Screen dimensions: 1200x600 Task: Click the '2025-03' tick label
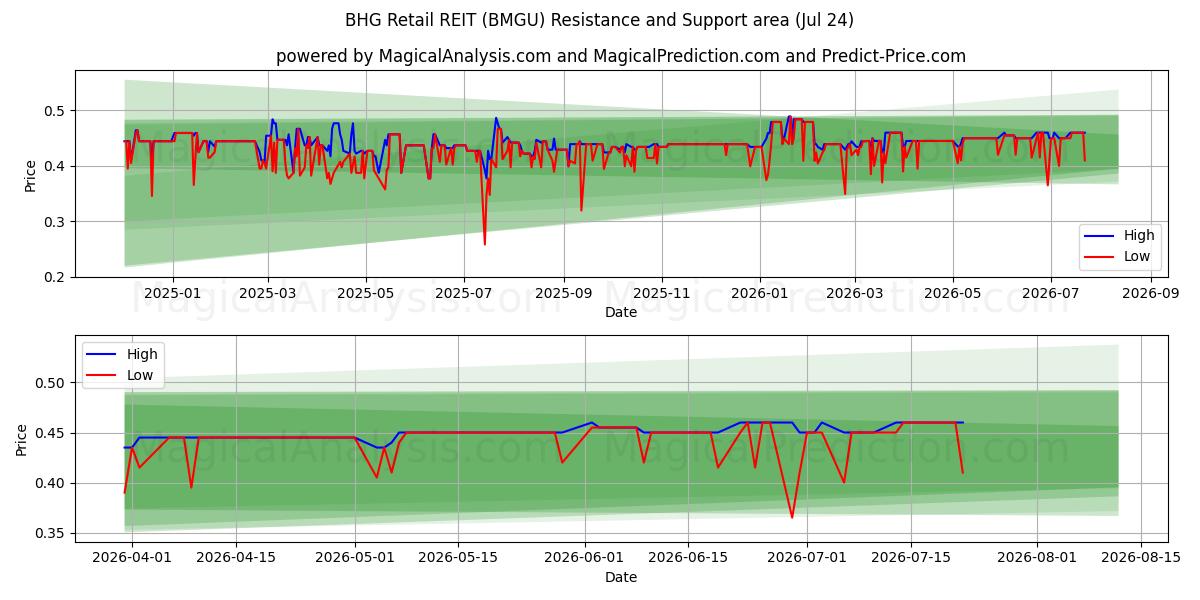pyautogui.click(x=268, y=293)
